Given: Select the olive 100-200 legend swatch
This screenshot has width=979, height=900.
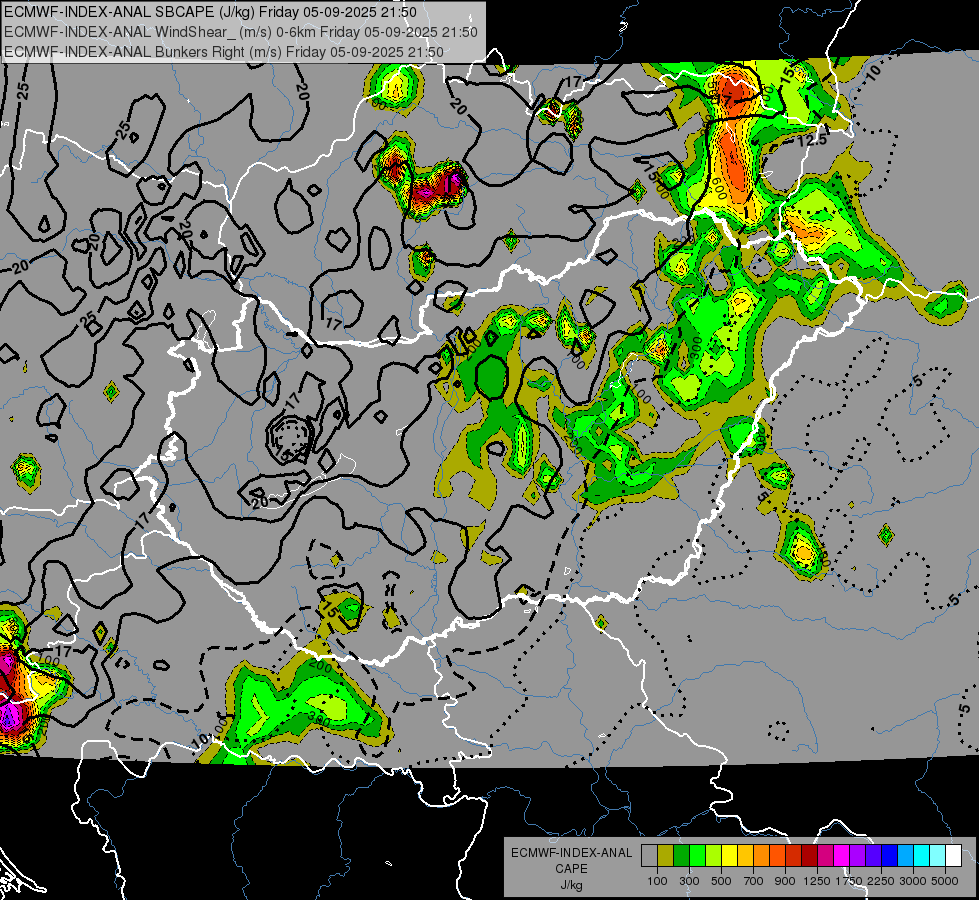Looking at the screenshot, I should [x=666, y=855].
